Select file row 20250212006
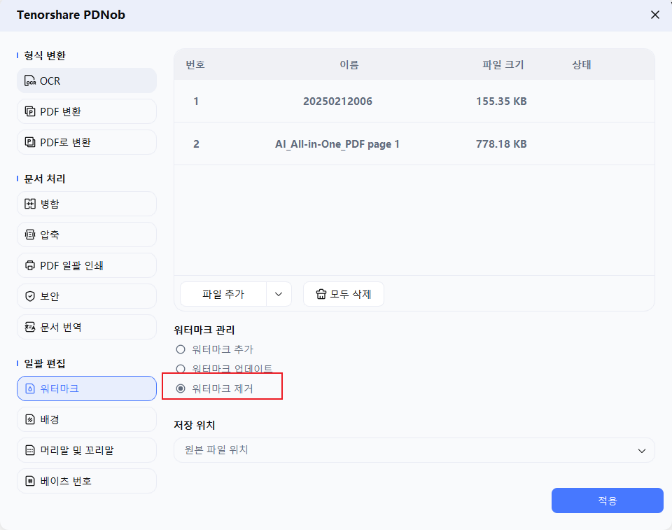 tap(414, 102)
